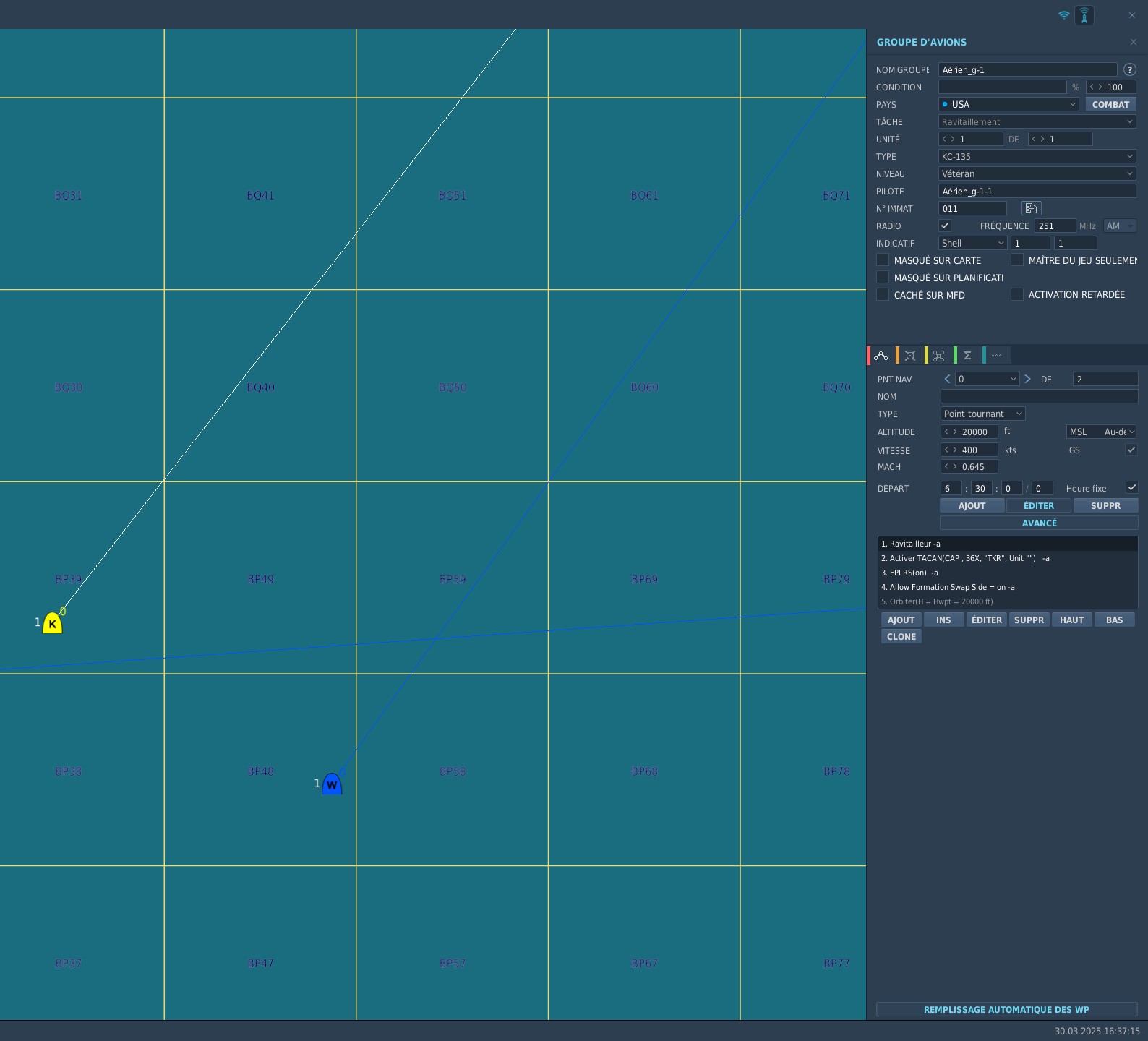
Task: Click the AVANCÉ button
Action: click(1039, 523)
